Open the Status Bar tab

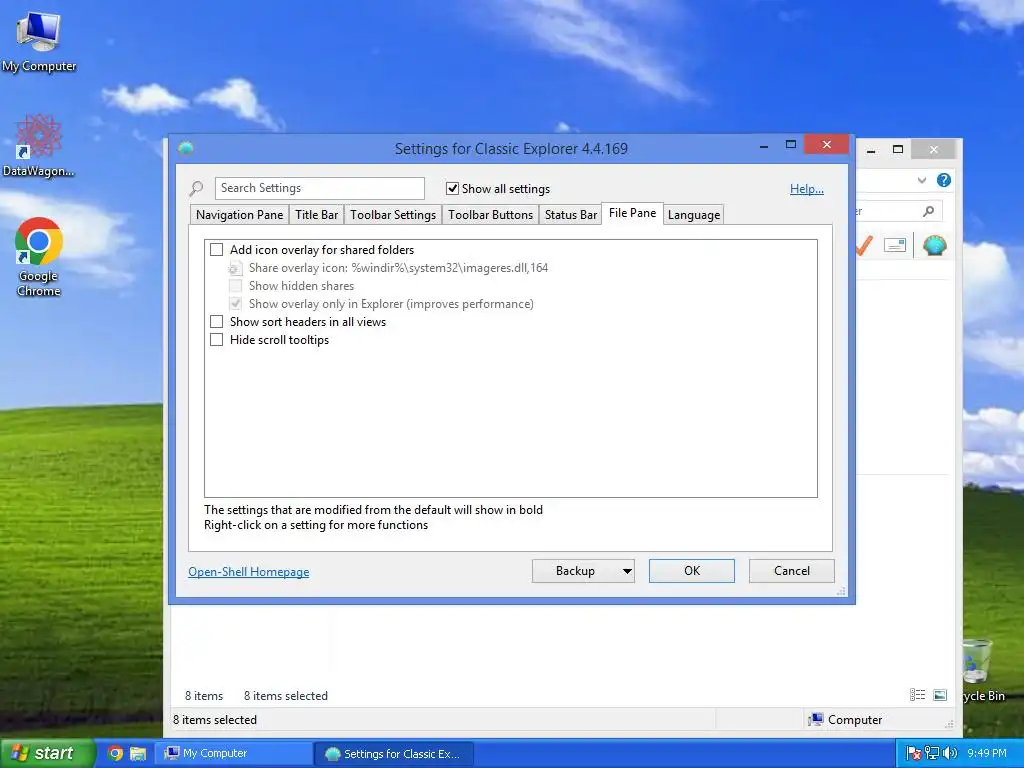point(571,215)
